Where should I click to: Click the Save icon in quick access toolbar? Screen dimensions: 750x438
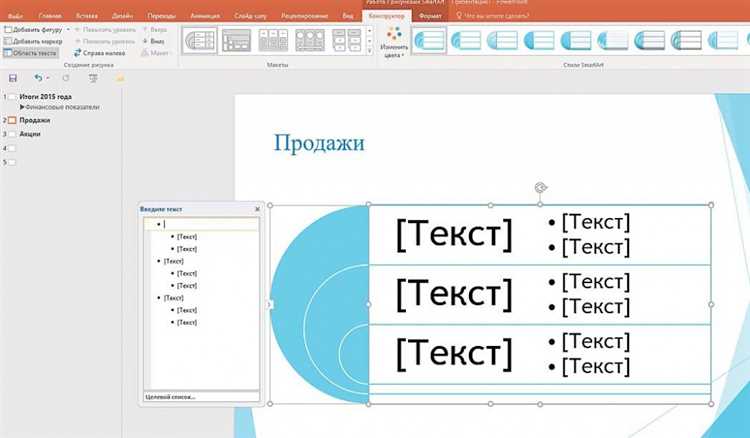13,78
